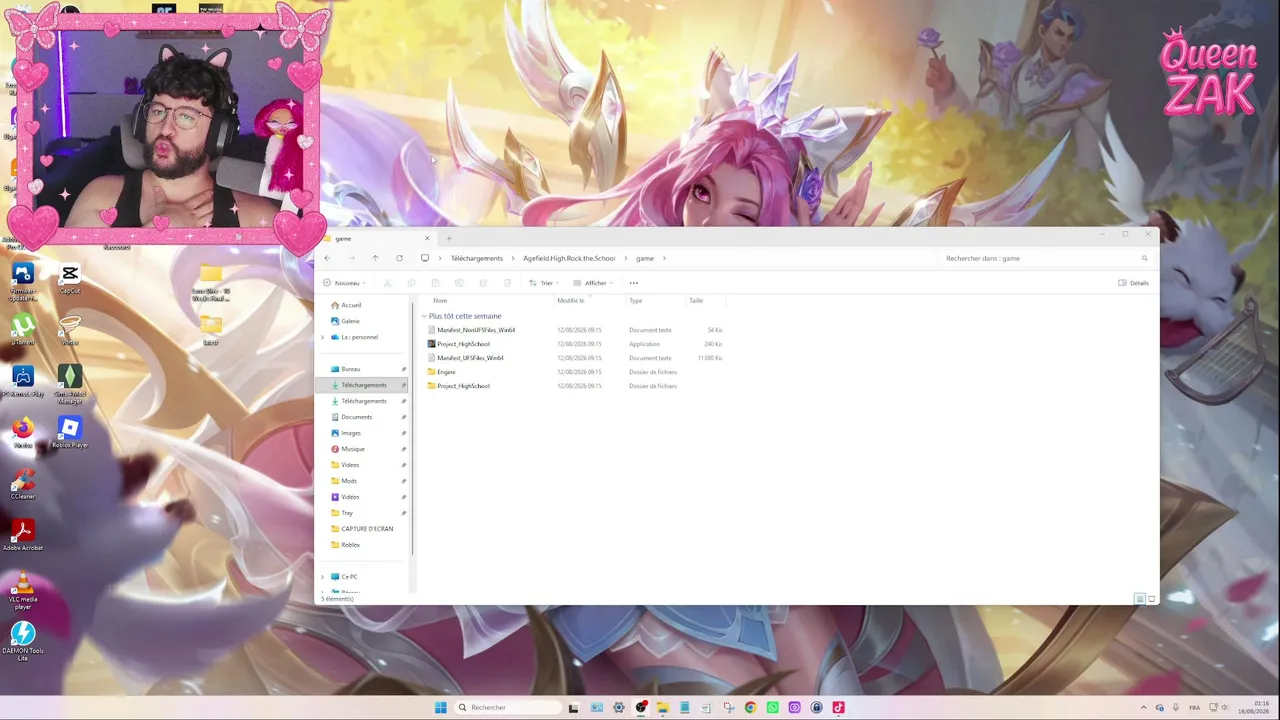Switch to large thumbnails view in status bar
This screenshot has width=1280, height=720.
[x=1151, y=599]
